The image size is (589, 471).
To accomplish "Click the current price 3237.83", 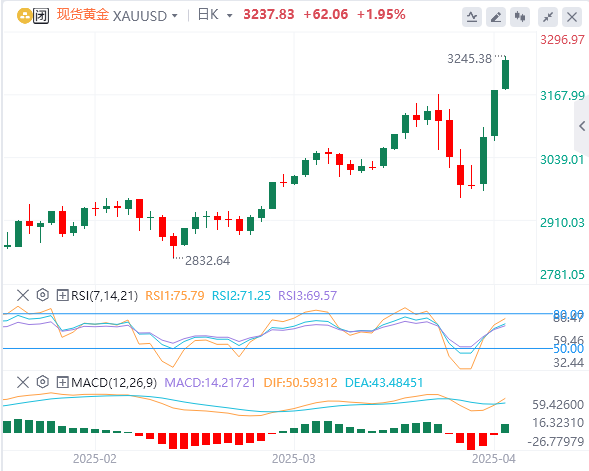I will tap(269, 15).
